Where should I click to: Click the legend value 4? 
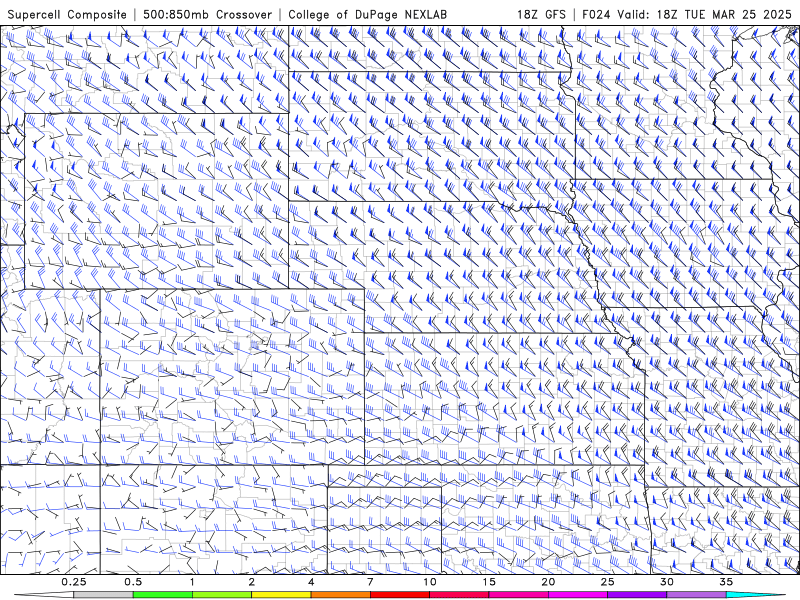coord(311,582)
